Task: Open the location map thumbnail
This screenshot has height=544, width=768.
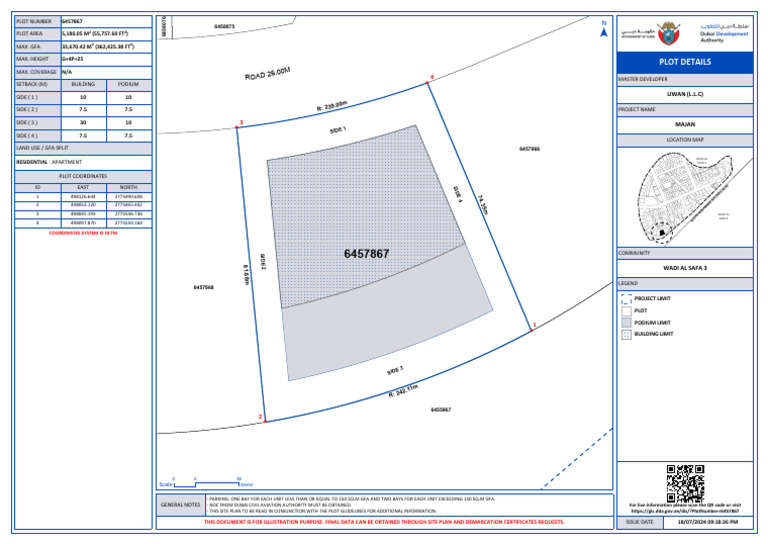Action: (x=685, y=196)
